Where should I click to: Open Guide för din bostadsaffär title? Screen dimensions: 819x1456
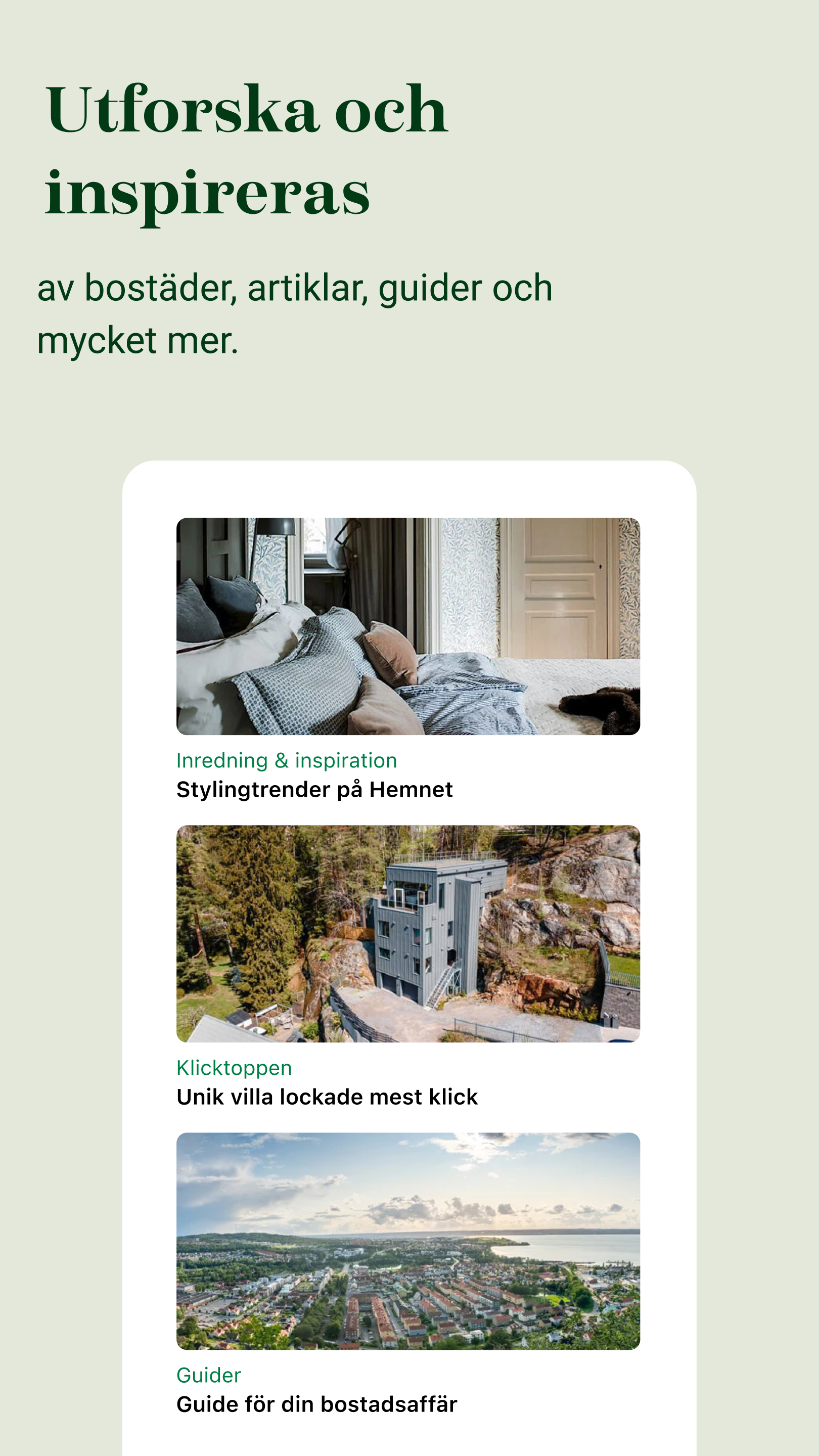tap(316, 1404)
